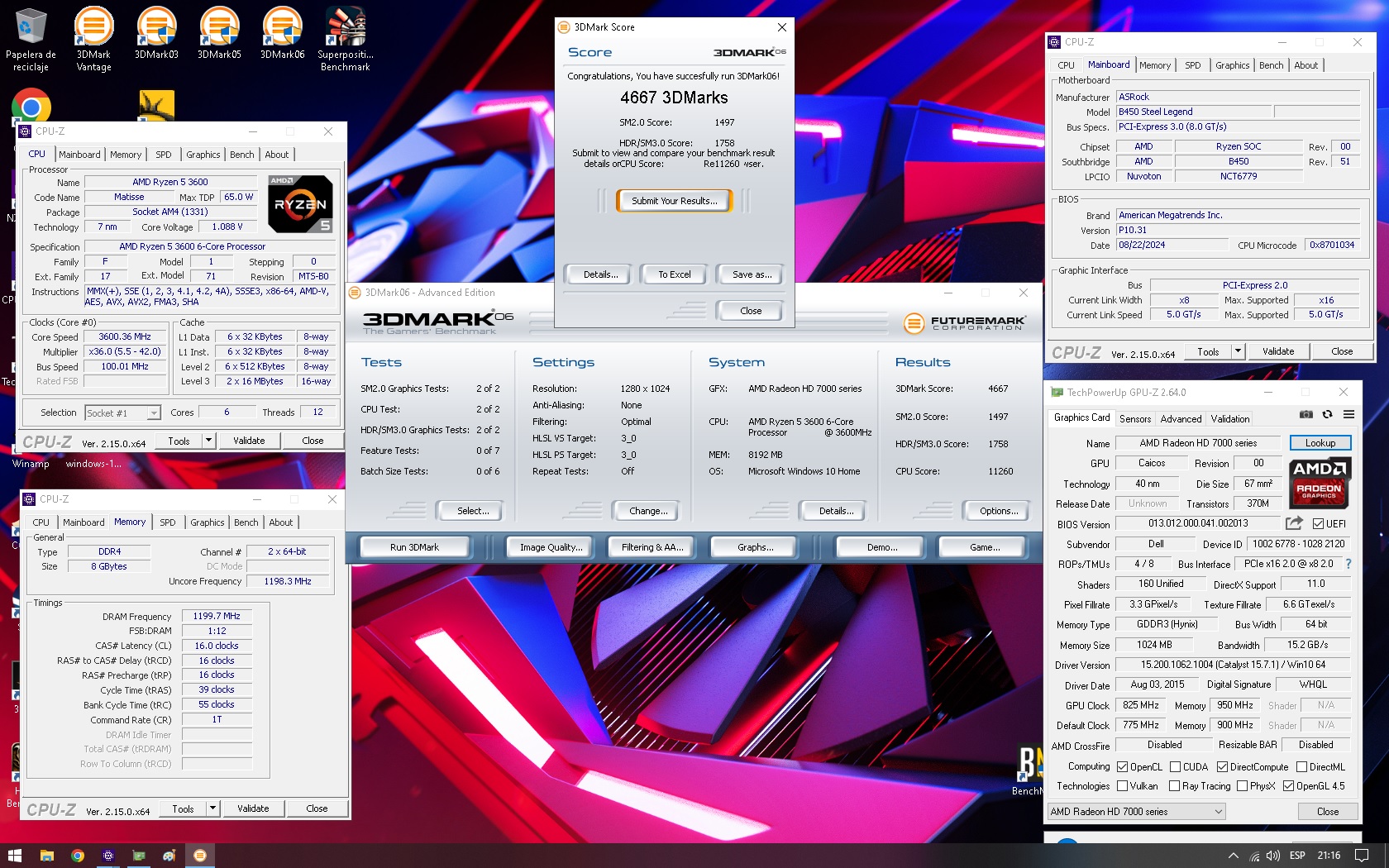Open the GPU-Z hamburger menu icon
The image size is (1389, 868).
[1348, 415]
